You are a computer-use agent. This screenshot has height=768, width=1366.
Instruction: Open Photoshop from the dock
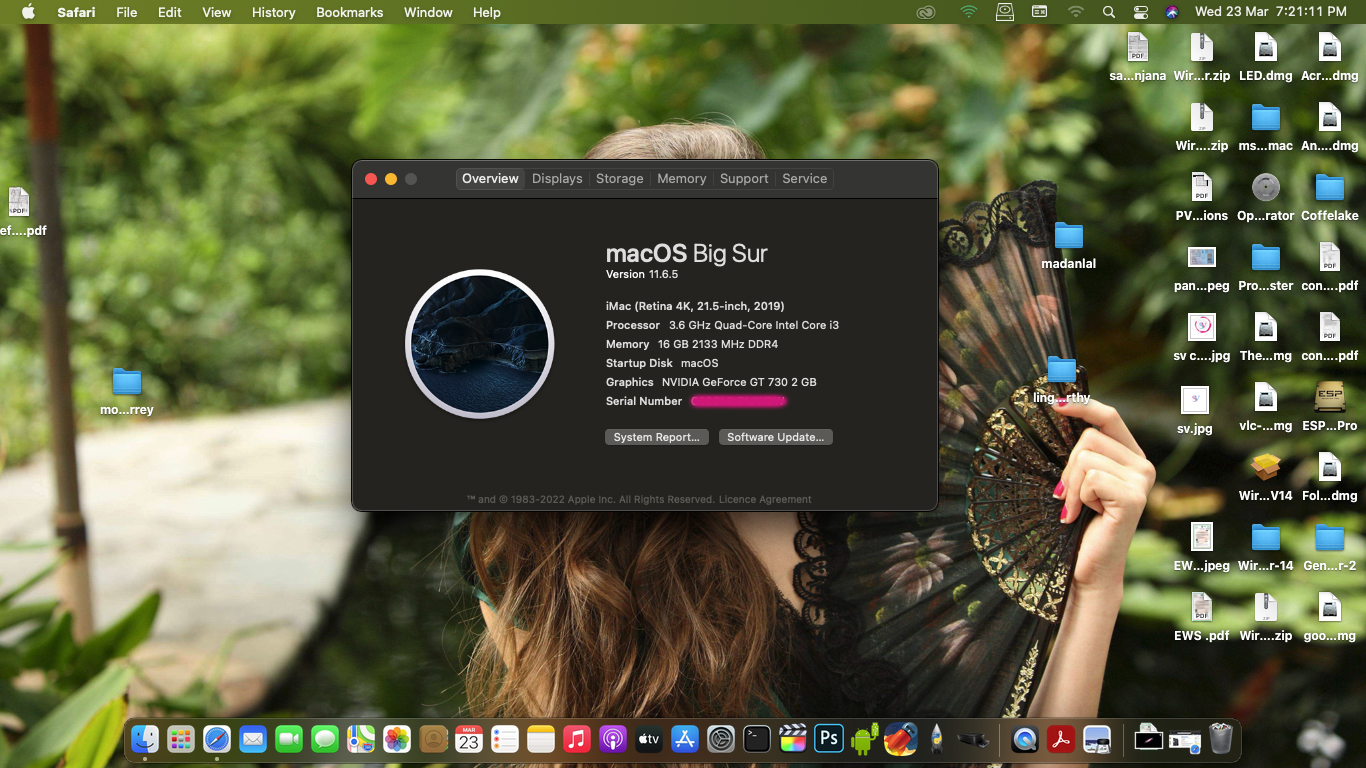point(829,739)
